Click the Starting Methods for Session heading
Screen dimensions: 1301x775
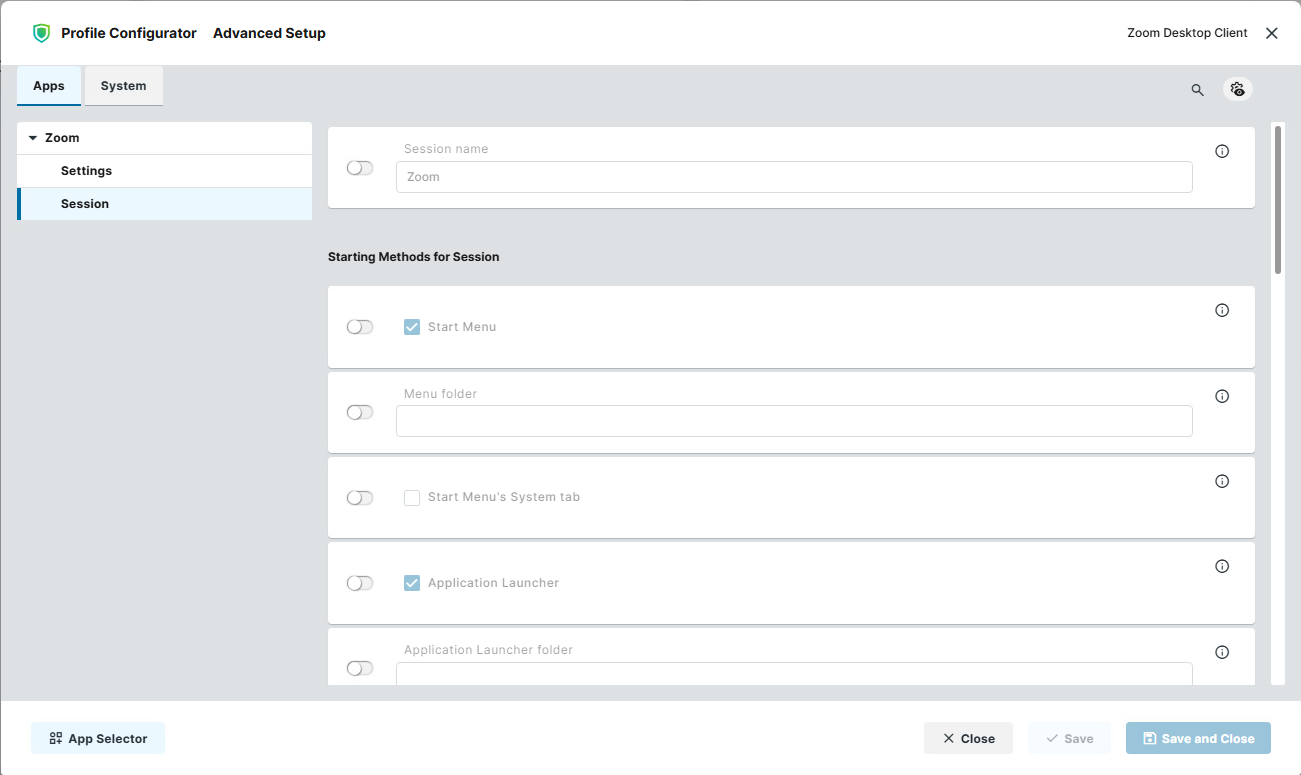coord(414,257)
